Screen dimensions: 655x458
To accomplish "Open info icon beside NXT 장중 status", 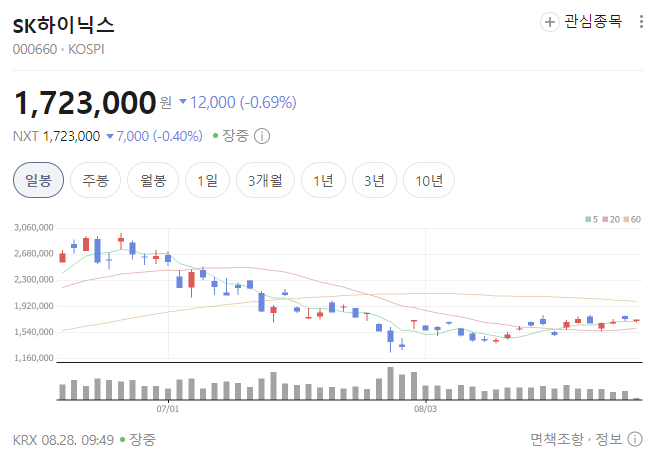I will 262,136.
